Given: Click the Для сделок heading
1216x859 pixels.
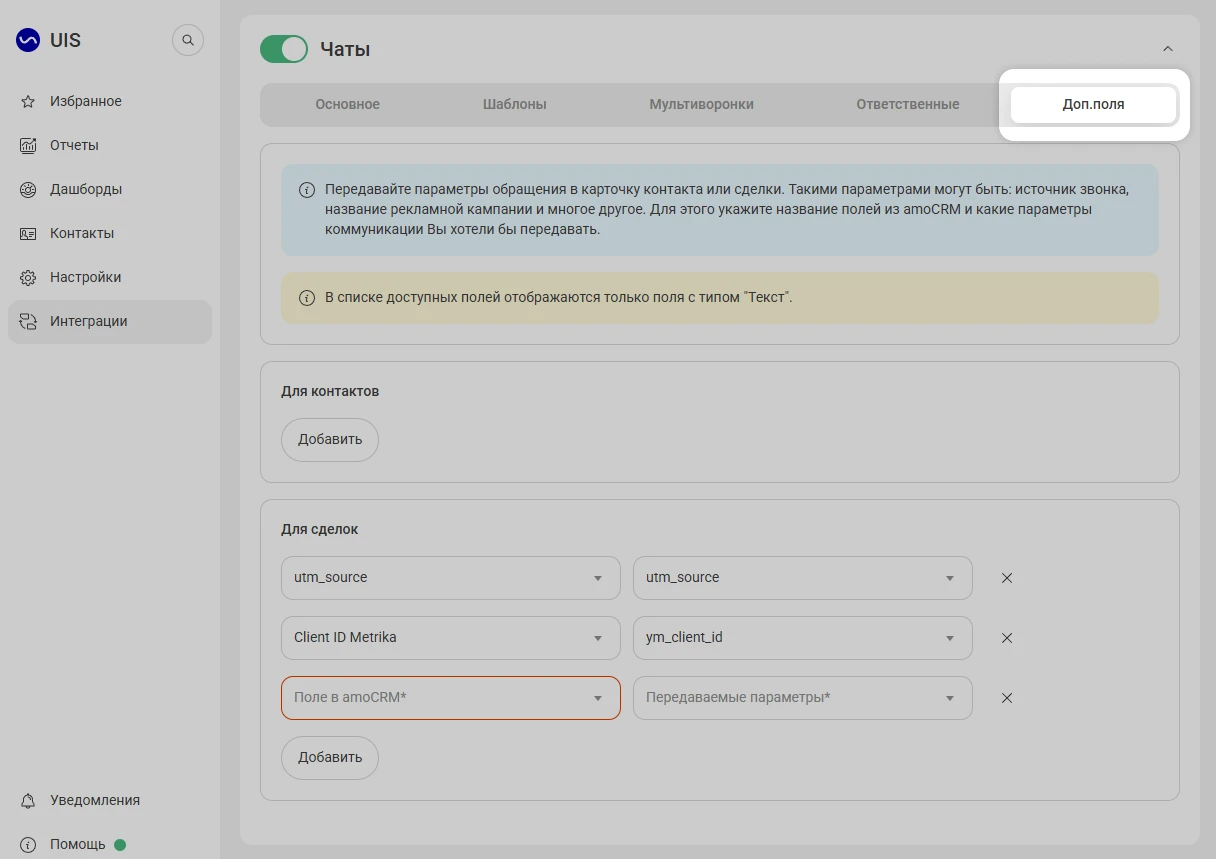Looking at the screenshot, I should [320, 529].
